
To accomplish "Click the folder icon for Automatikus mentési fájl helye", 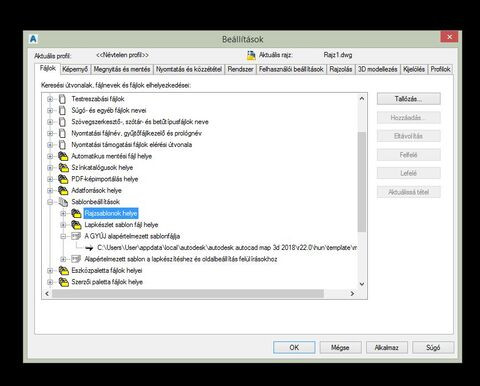I will tap(63, 156).
